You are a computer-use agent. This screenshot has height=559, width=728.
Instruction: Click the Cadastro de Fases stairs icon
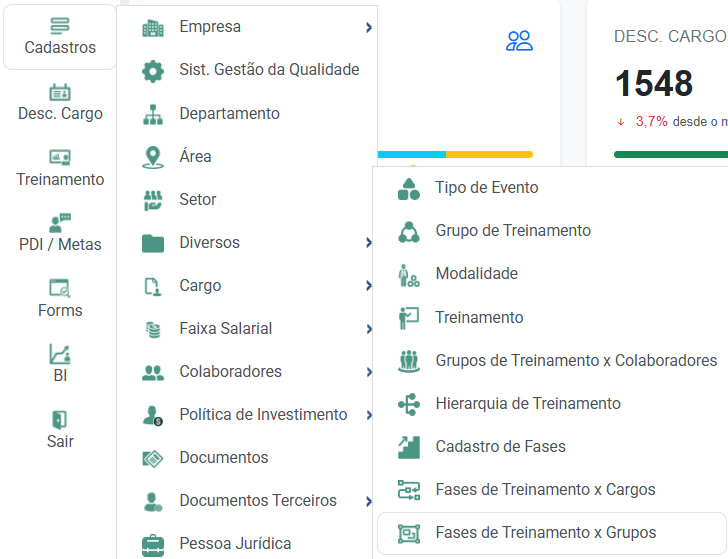point(409,448)
